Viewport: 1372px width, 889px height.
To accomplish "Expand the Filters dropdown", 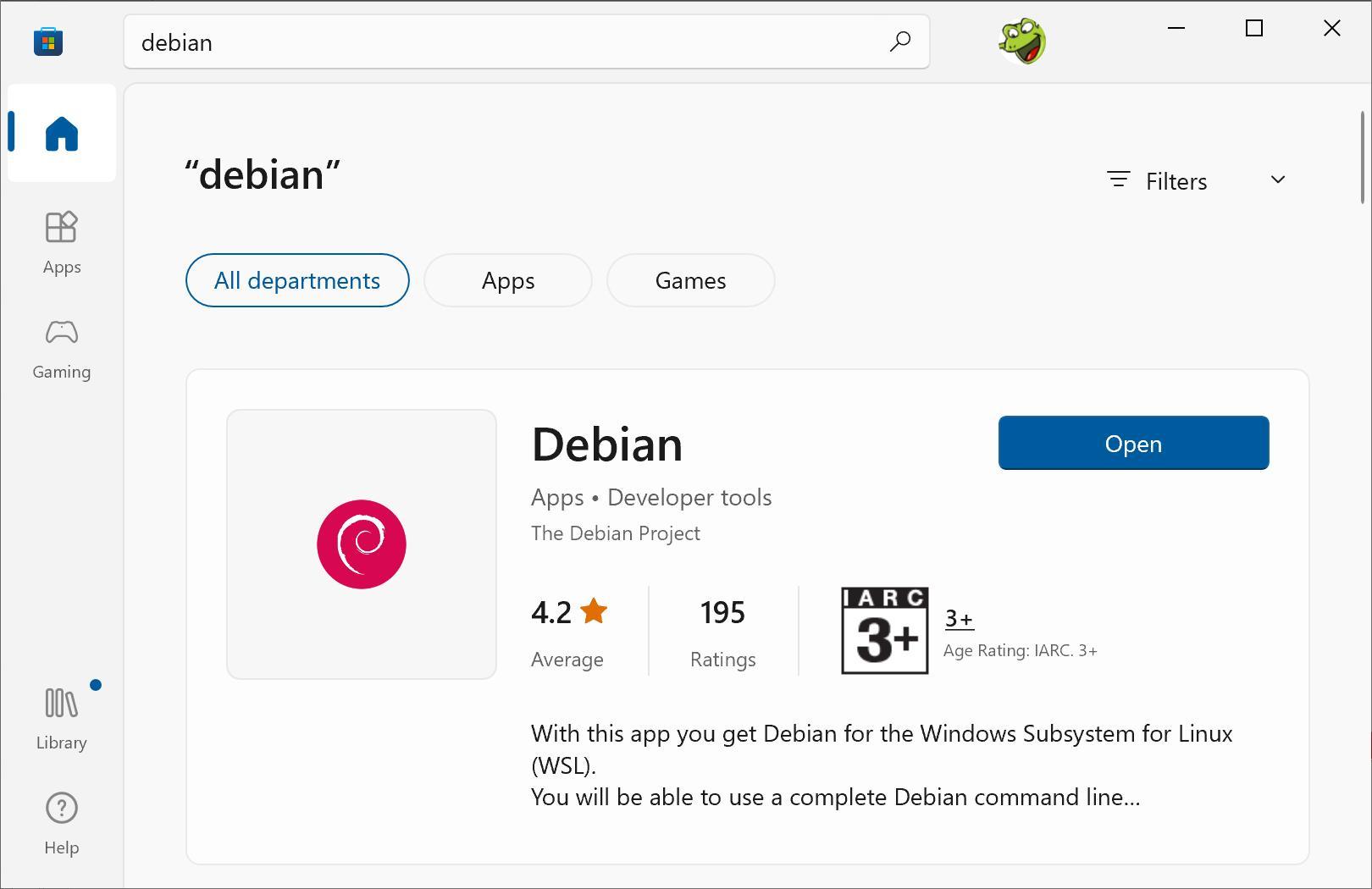I will pos(1176,181).
